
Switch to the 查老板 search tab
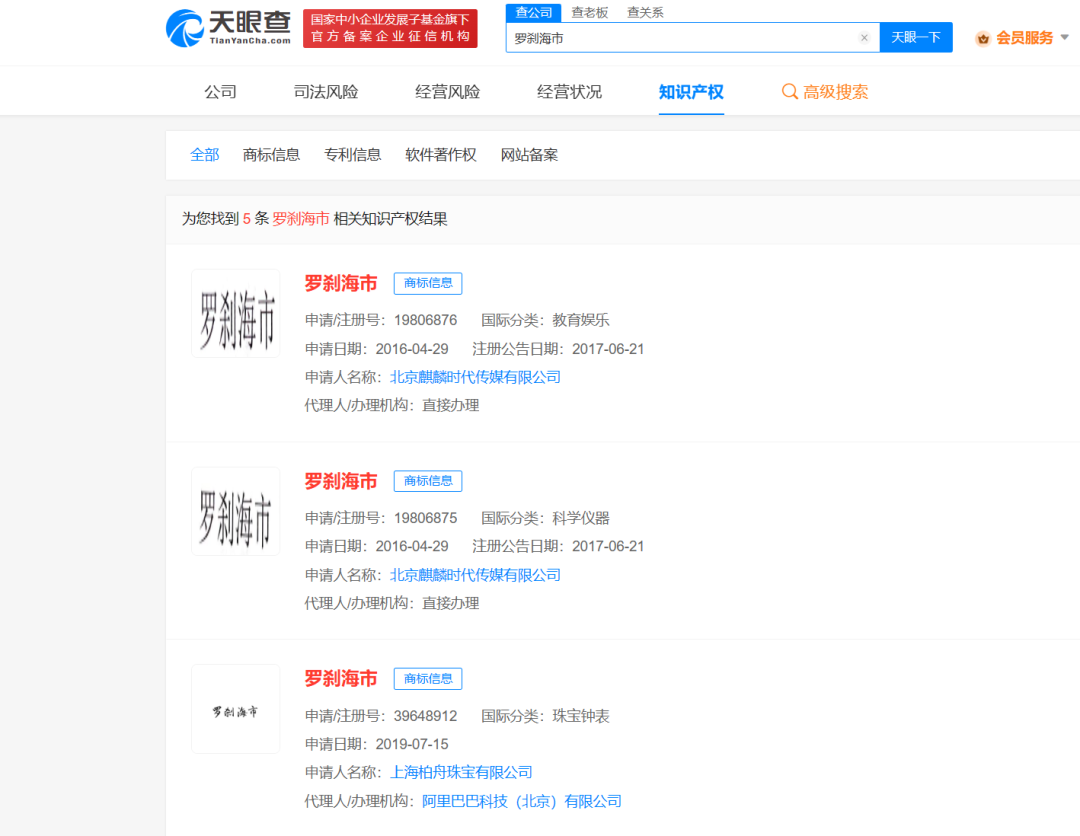[590, 12]
